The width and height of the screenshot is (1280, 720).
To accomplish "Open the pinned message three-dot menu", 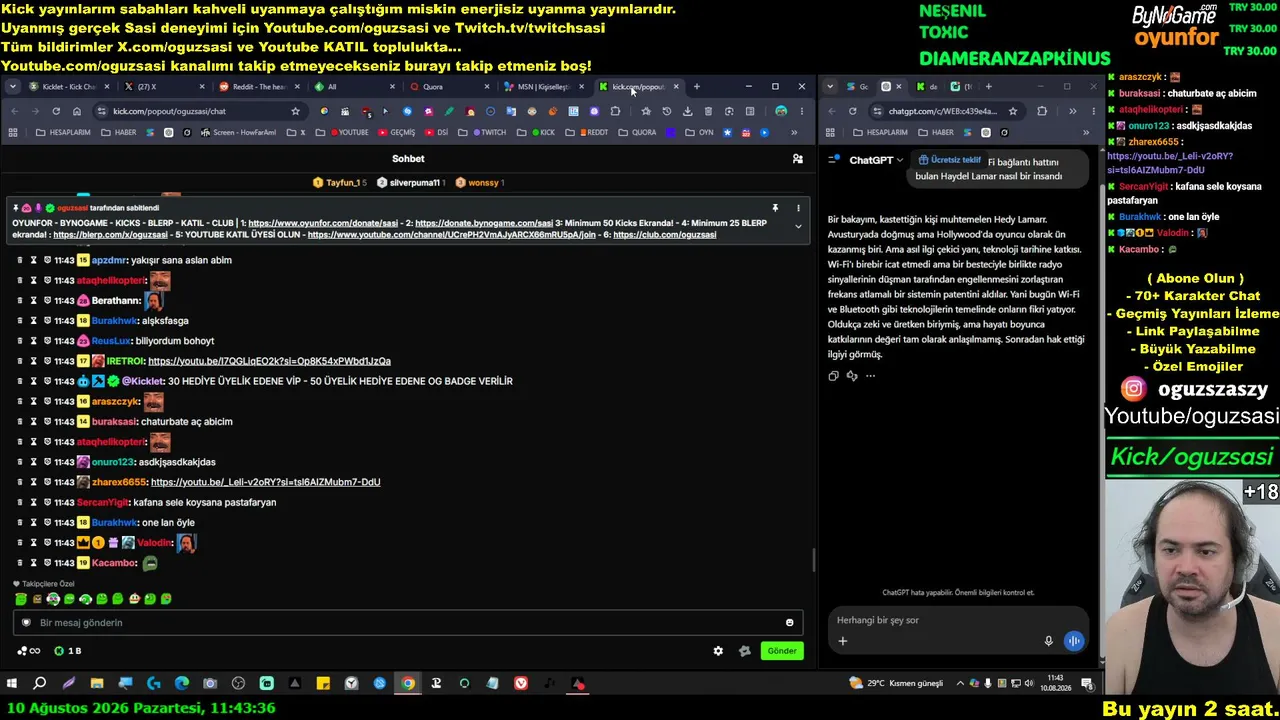I will click(x=798, y=208).
